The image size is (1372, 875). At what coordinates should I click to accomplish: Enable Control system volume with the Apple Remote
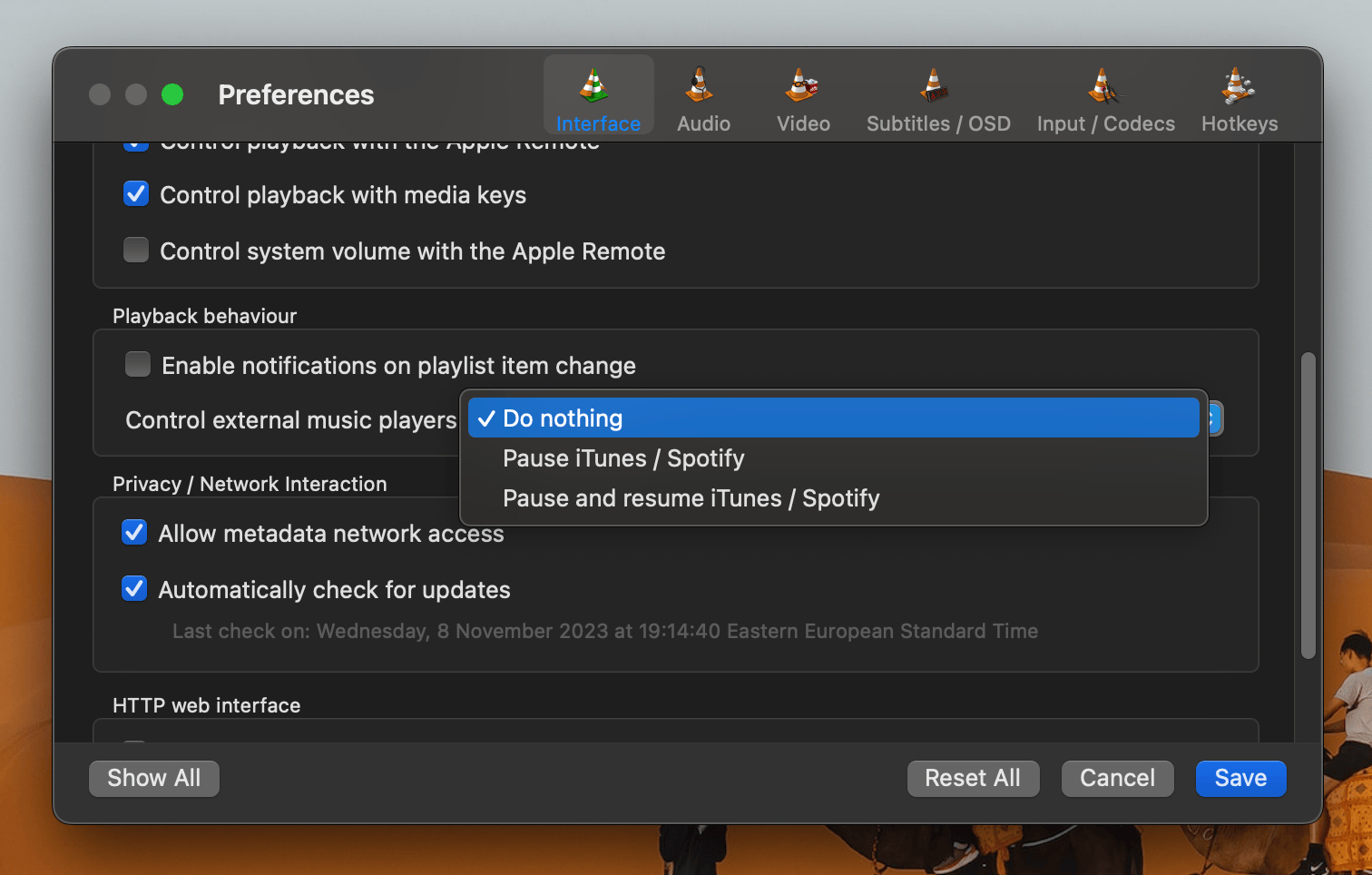(x=135, y=250)
